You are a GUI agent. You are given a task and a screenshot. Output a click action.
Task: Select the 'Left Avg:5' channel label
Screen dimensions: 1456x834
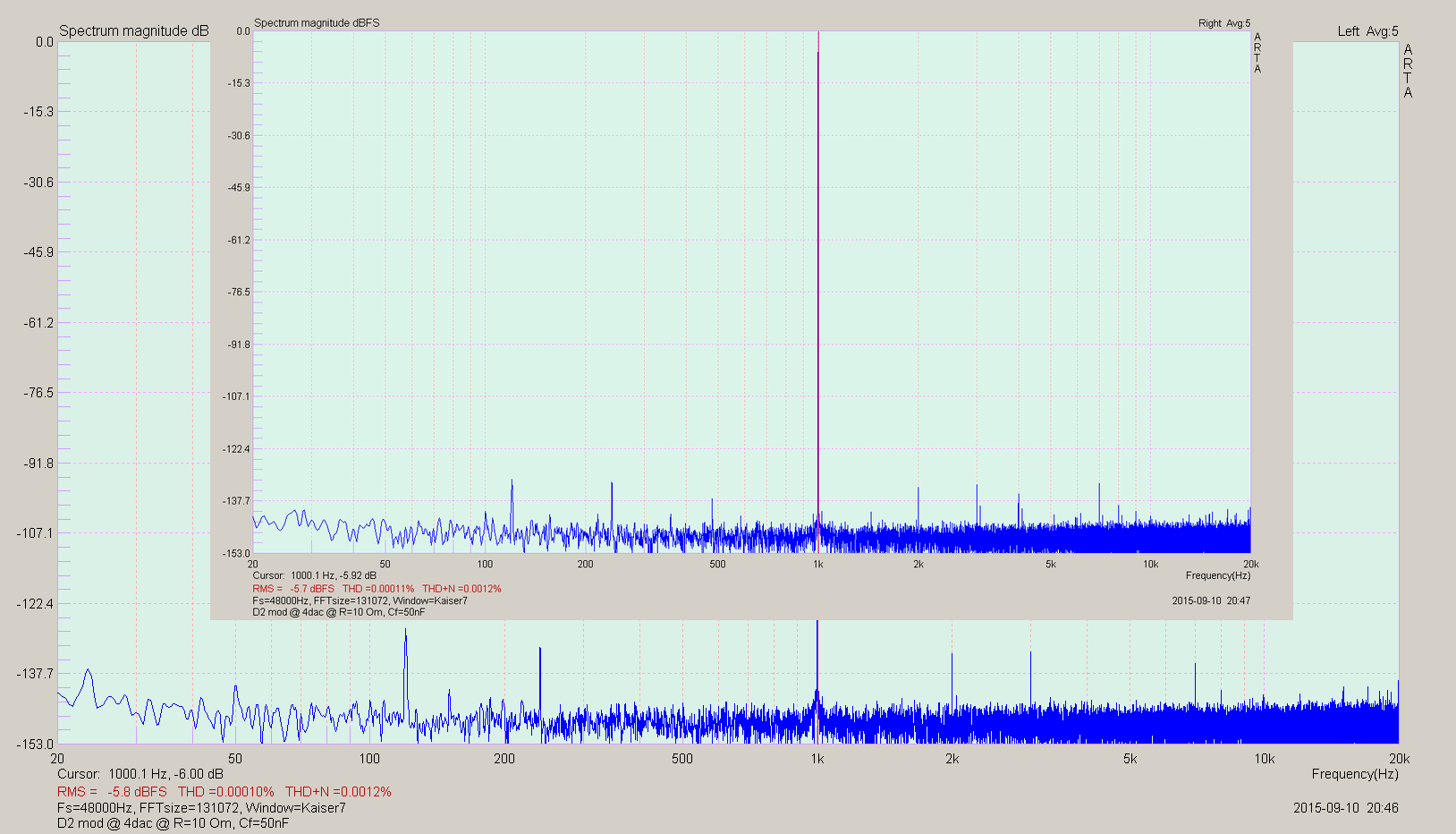[x=1367, y=31]
